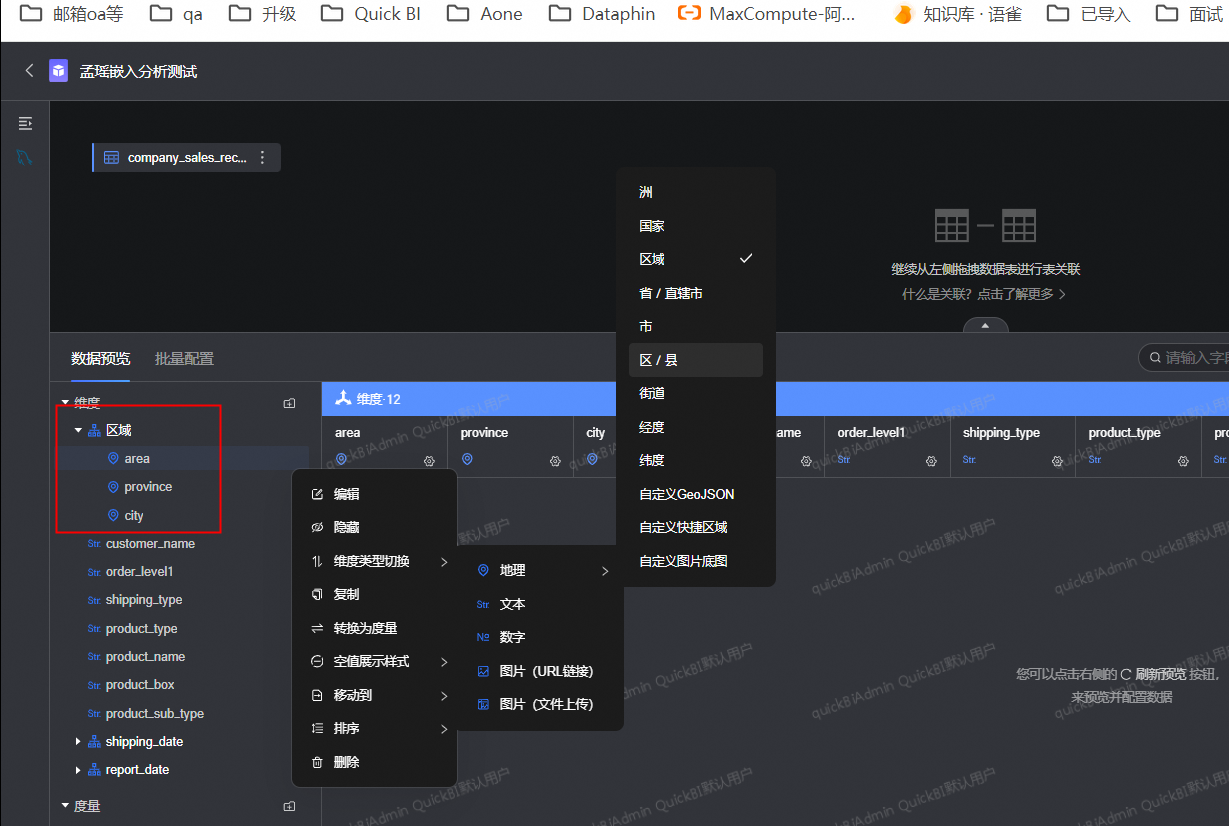The height and width of the screenshot is (826, 1229).
Task: Click the 什么是关联? 点击了解更多 link
Action: pyautogui.click(x=984, y=294)
